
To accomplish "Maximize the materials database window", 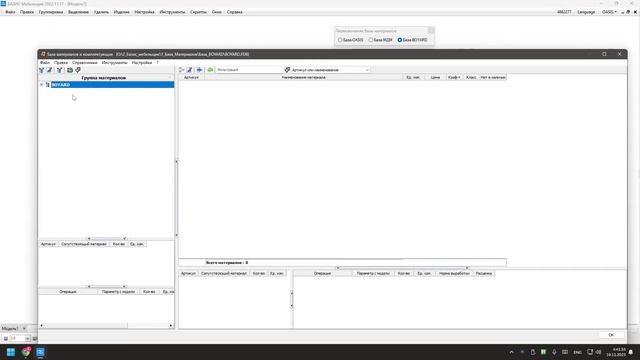I will 604,54.
